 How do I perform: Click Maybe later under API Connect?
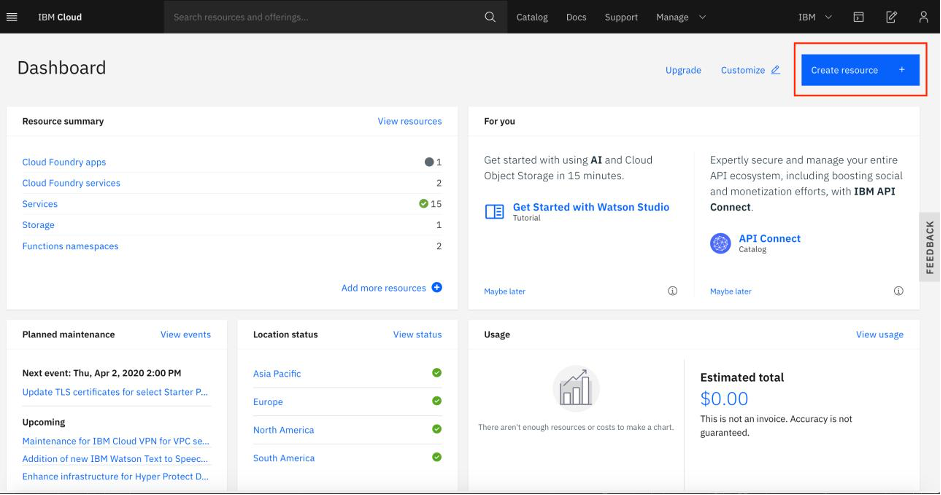pyautogui.click(x=730, y=292)
